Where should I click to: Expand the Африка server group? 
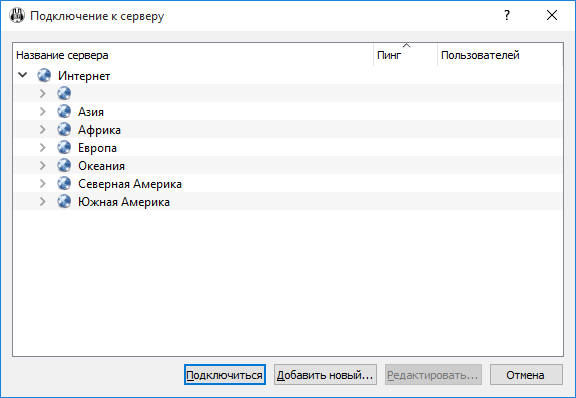click(43, 129)
